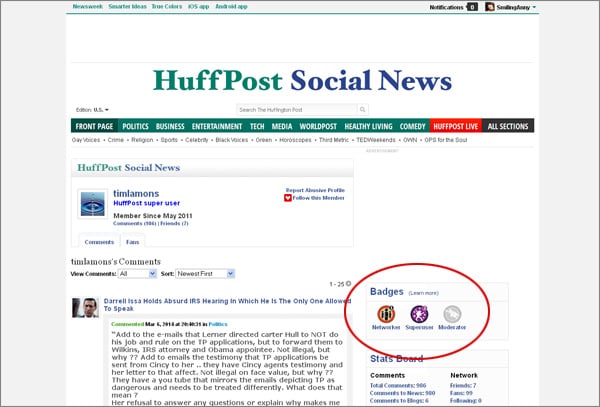Screen dimensions: 600x407
Task: Open the Black Voices subsection
Action: click(x=232, y=140)
